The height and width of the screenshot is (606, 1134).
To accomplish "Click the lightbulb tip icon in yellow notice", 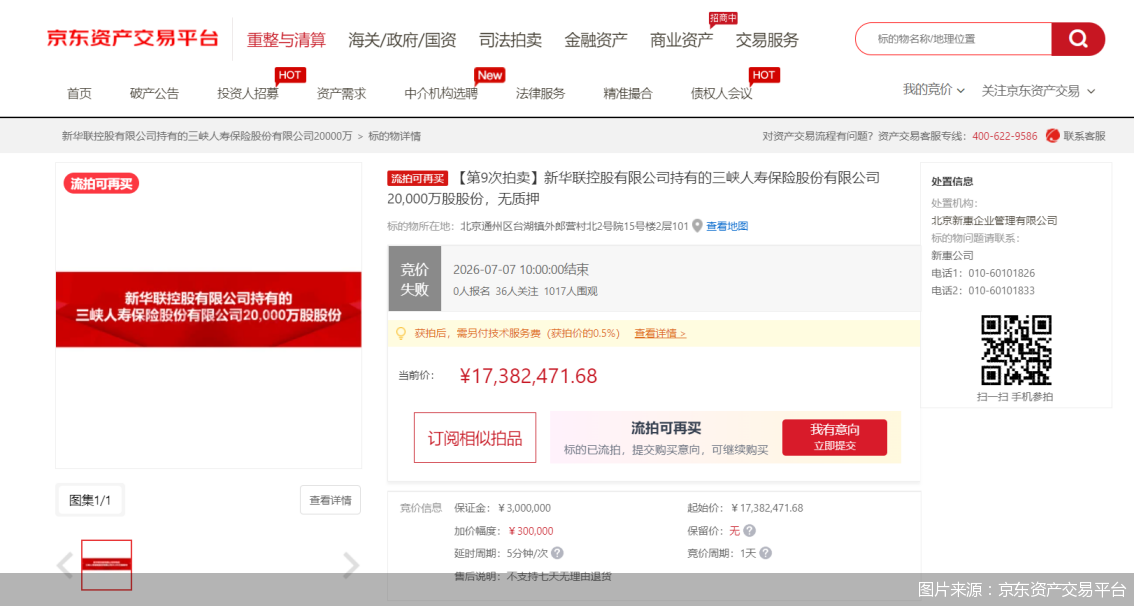I will [x=401, y=333].
